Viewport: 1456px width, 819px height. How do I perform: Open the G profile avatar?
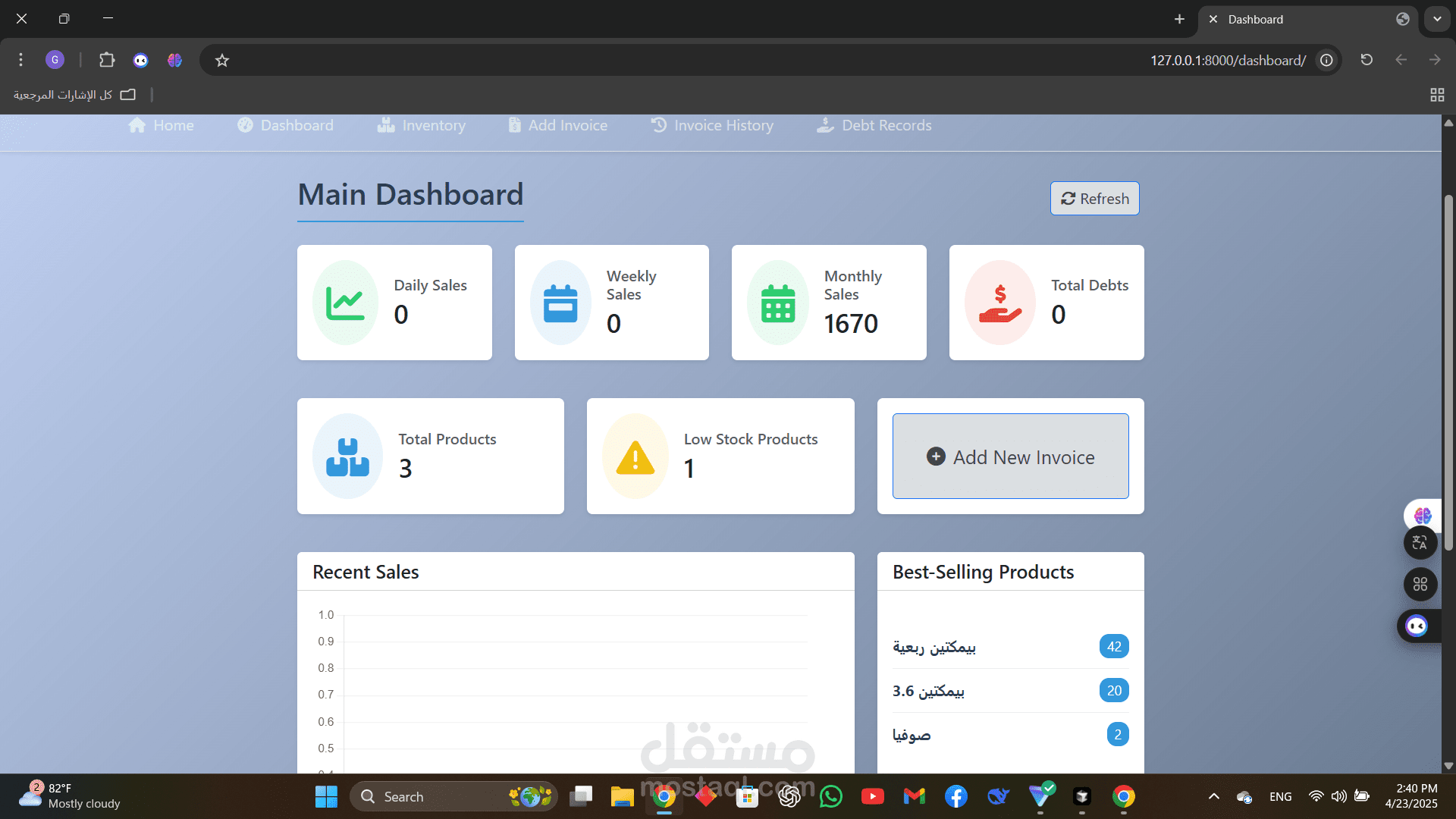(x=55, y=59)
